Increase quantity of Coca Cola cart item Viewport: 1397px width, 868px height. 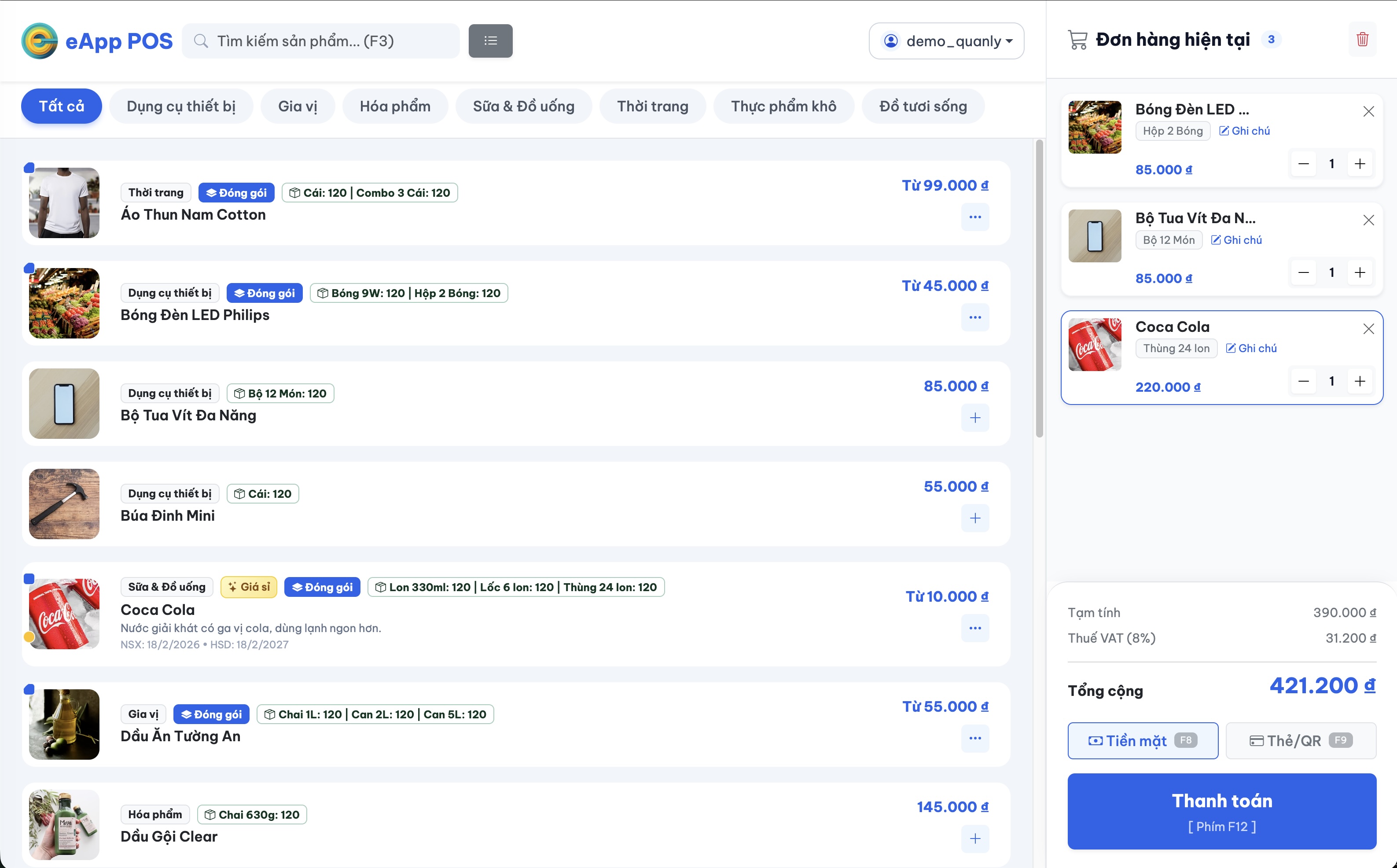coord(1360,381)
